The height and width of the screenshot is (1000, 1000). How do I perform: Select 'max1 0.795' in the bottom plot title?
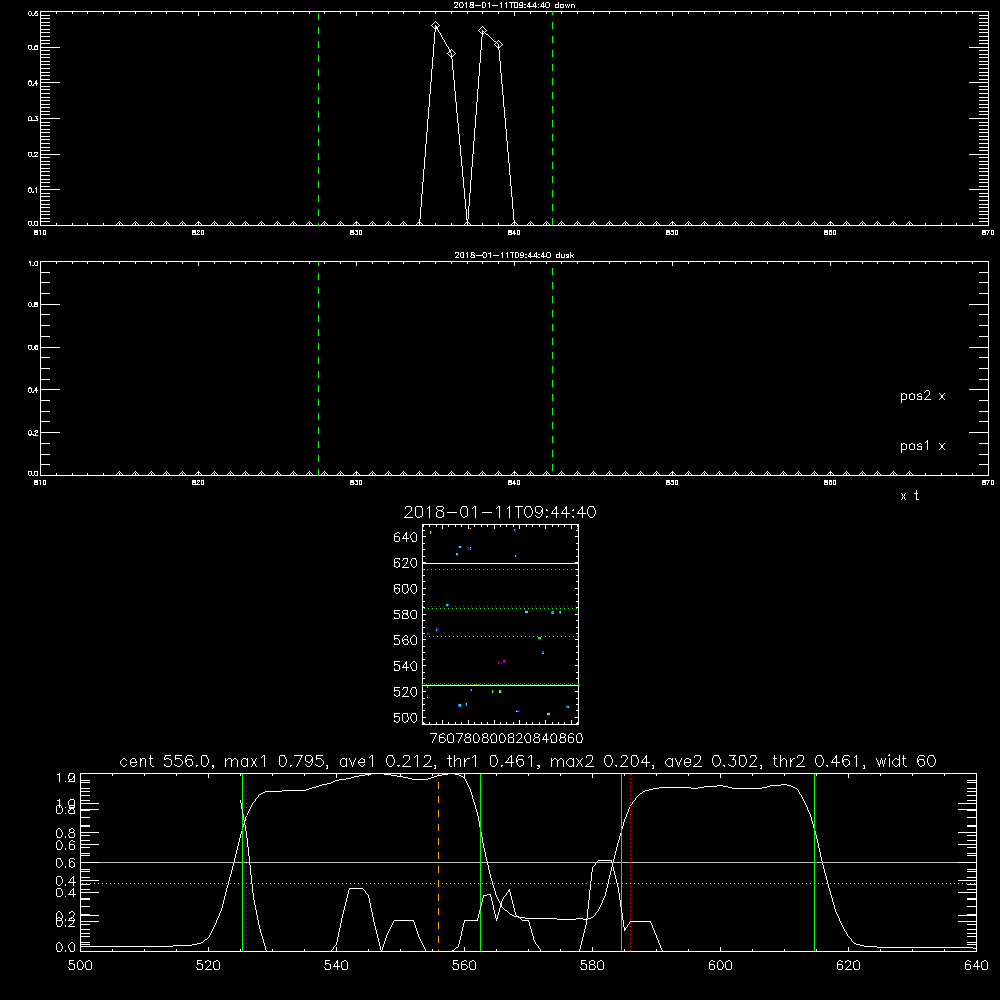(x=275, y=761)
